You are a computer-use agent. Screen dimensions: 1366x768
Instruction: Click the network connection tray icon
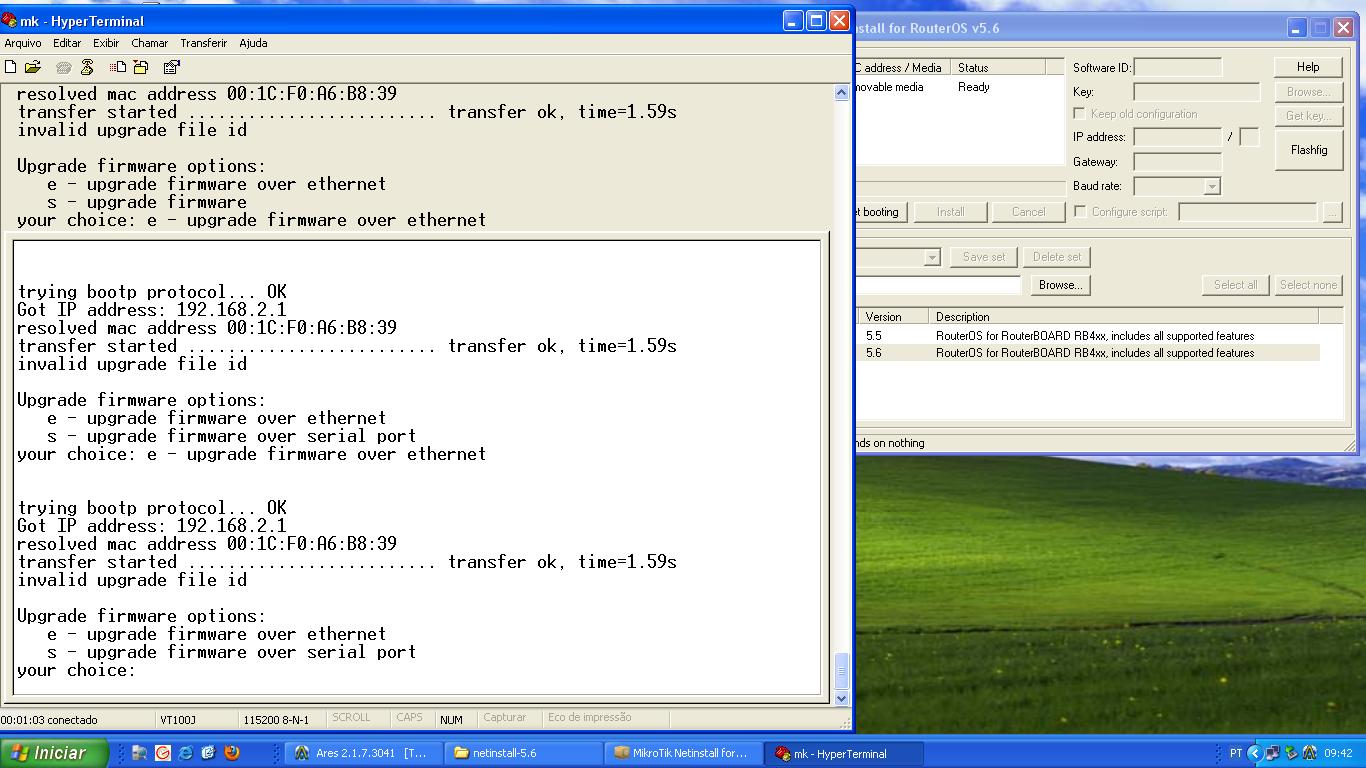point(1273,753)
